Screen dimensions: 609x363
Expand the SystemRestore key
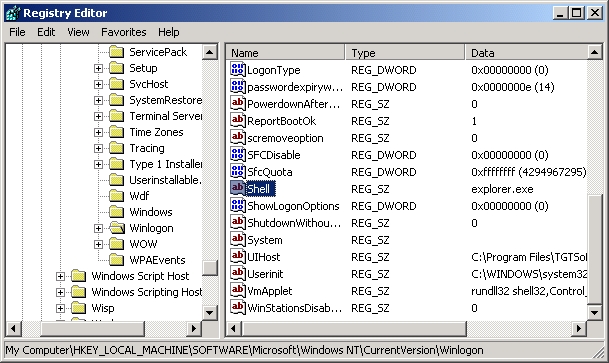click(98, 100)
